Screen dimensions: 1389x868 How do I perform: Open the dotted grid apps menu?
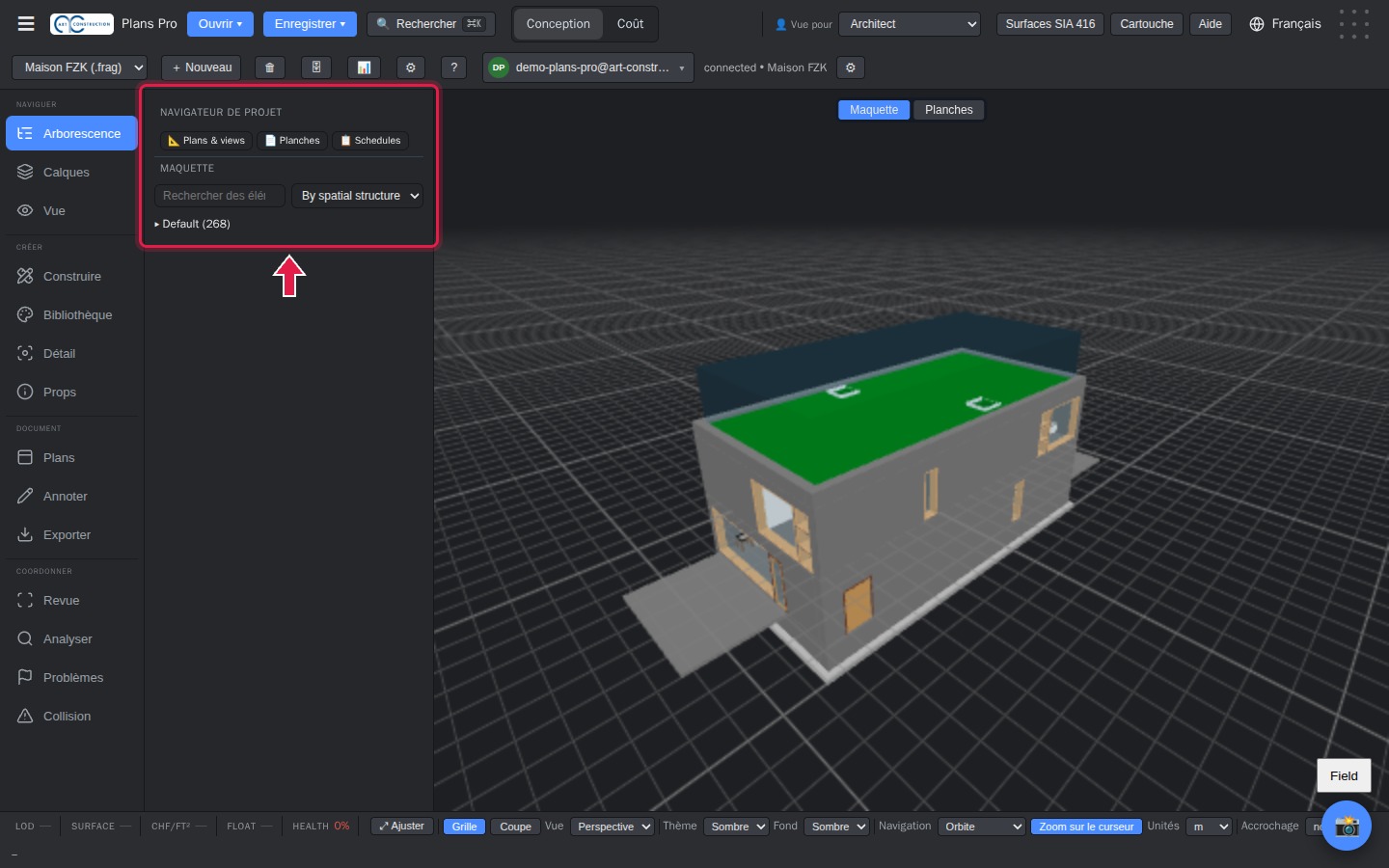[1354, 24]
